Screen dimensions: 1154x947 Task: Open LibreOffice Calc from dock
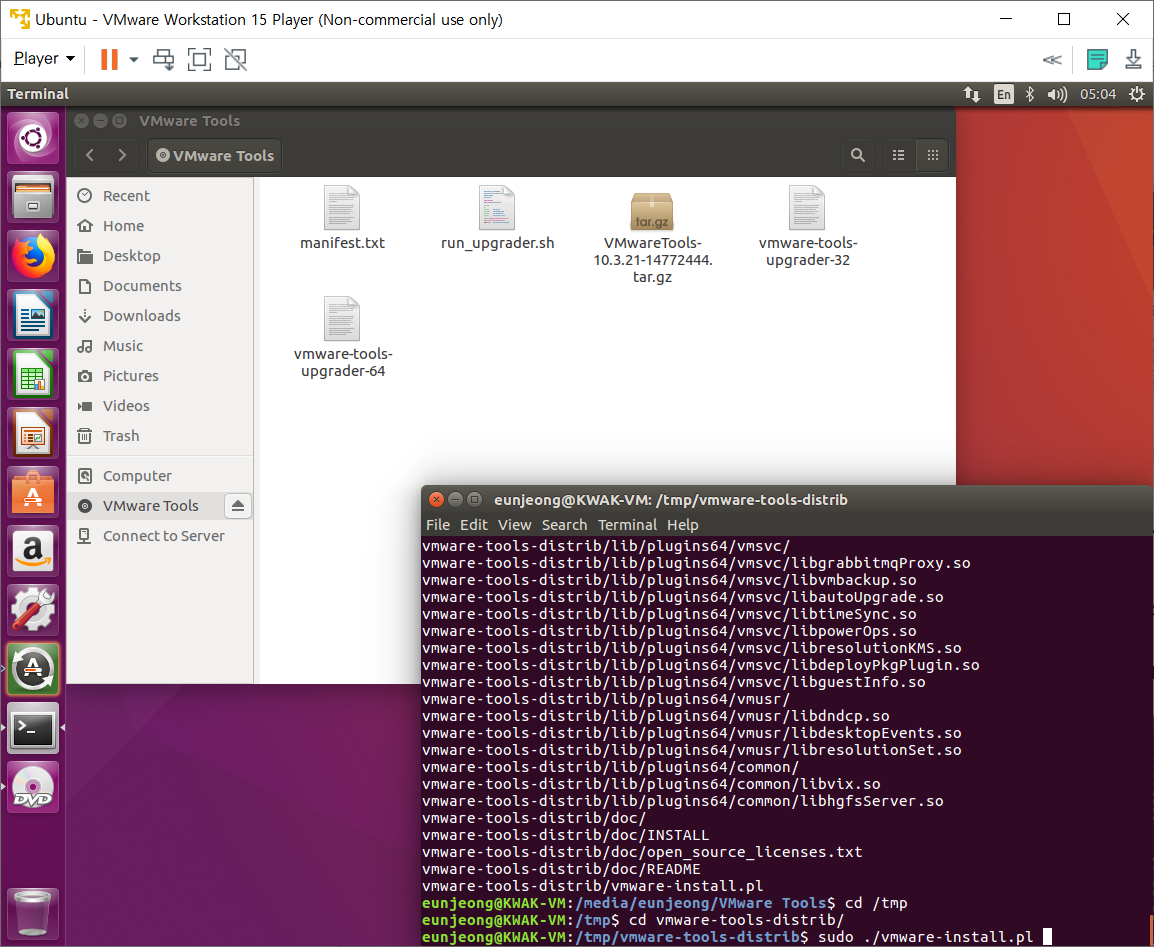click(33, 374)
